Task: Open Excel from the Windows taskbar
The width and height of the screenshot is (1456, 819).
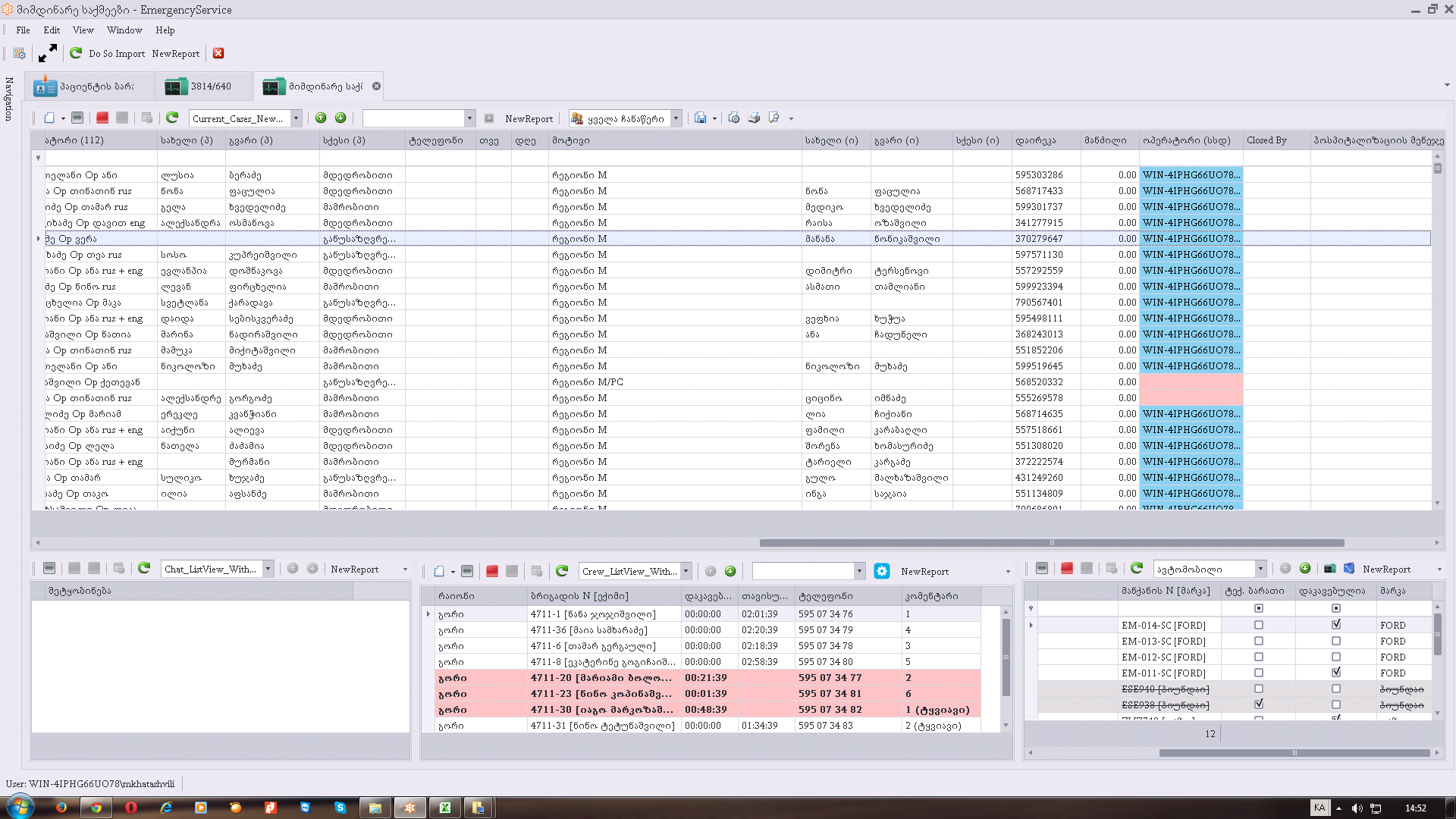Action: point(445,808)
